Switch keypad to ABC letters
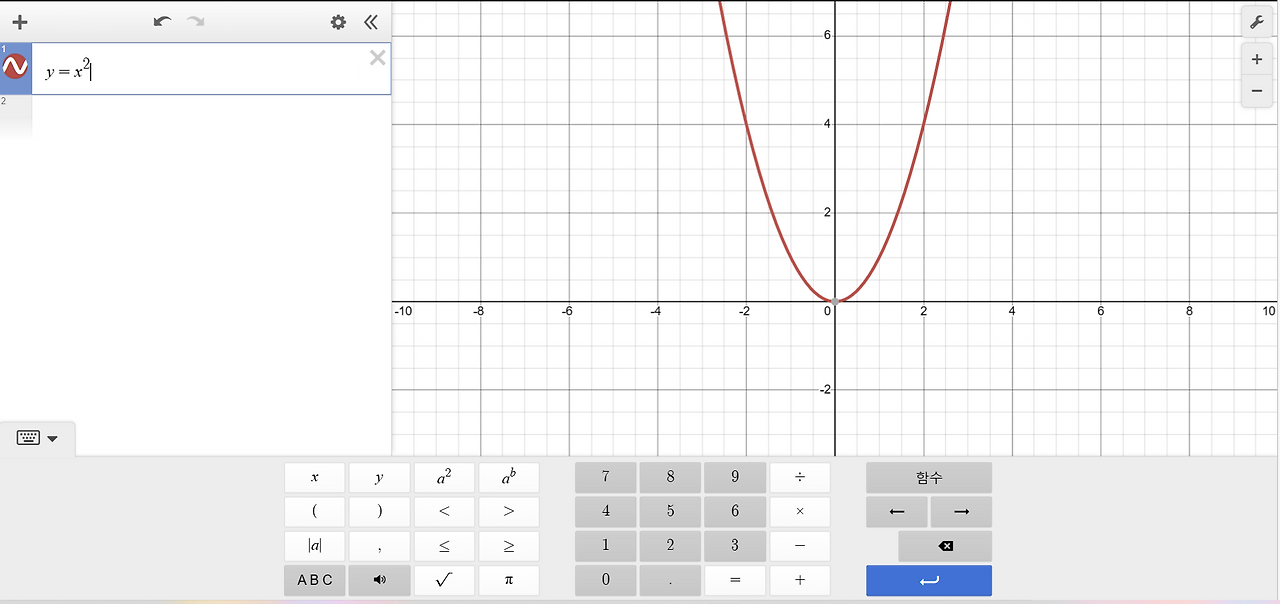This screenshot has height=604, width=1280. click(x=314, y=580)
